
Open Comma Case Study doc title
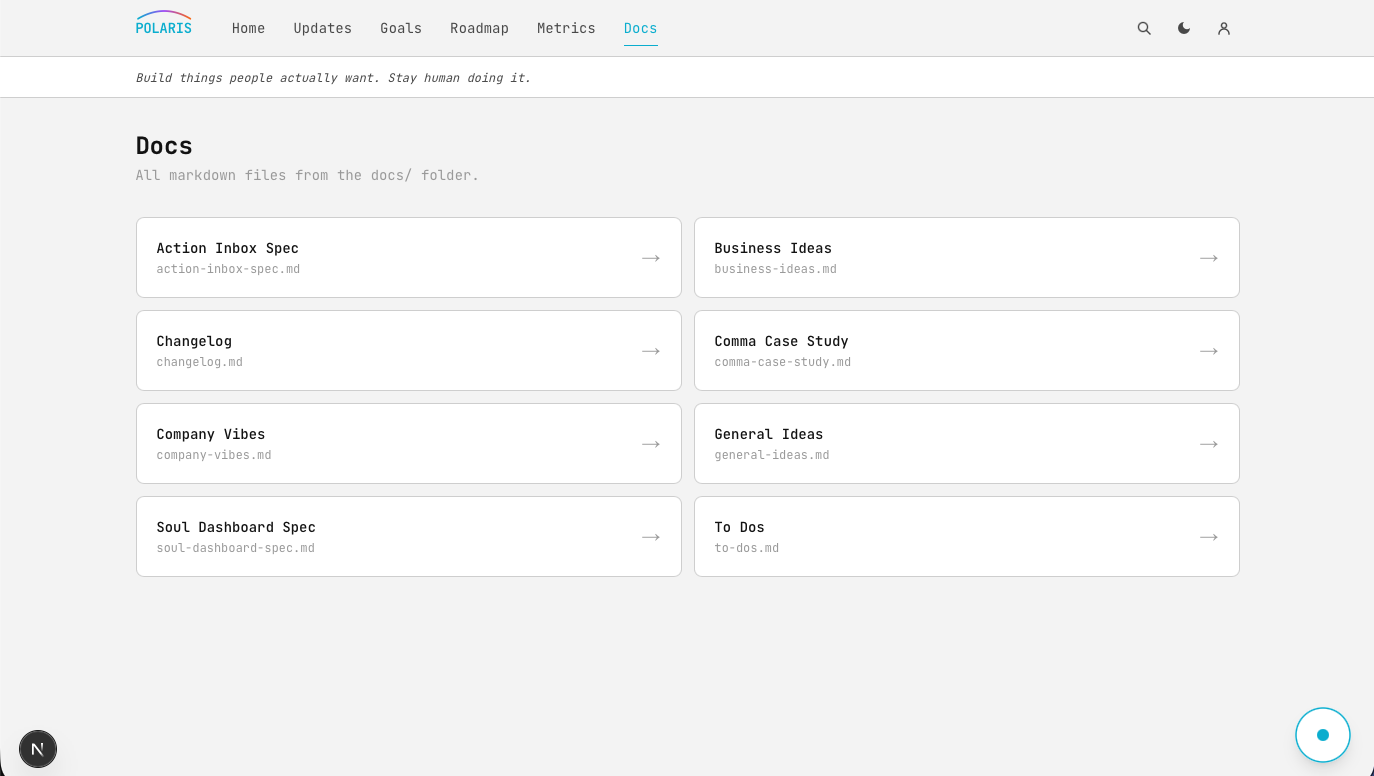(781, 341)
